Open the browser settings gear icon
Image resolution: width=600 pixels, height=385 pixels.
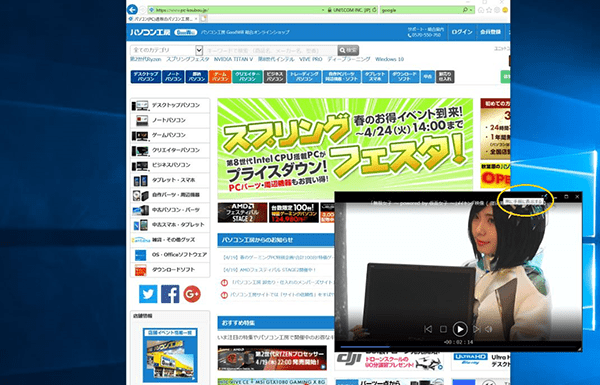(x=497, y=10)
